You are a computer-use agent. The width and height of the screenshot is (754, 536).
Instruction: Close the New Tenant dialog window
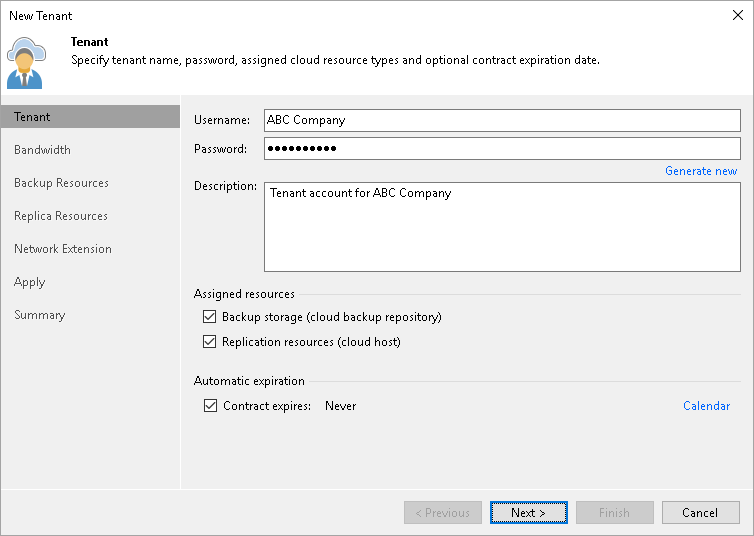(x=738, y=16)
